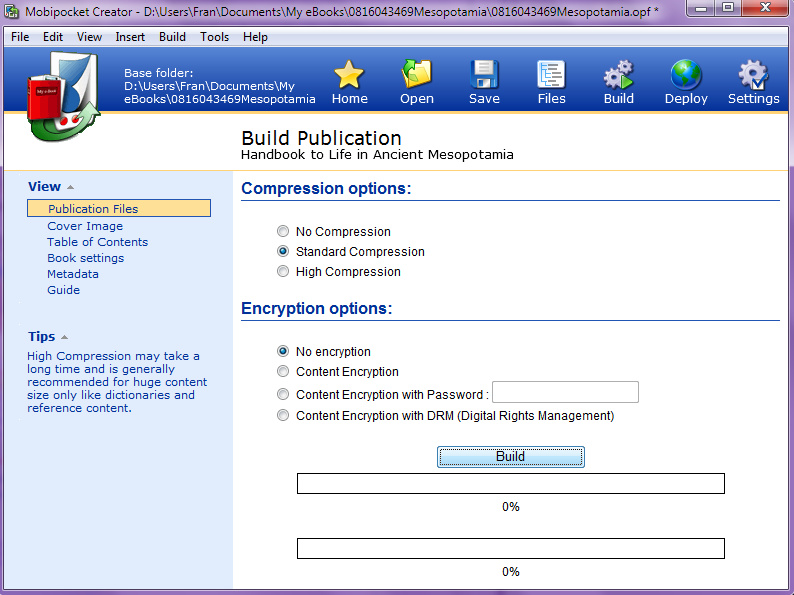The width and height of the screenshot is (794, 595).
Task: Click the Deploy globe icon
Action: click(686, 74)
